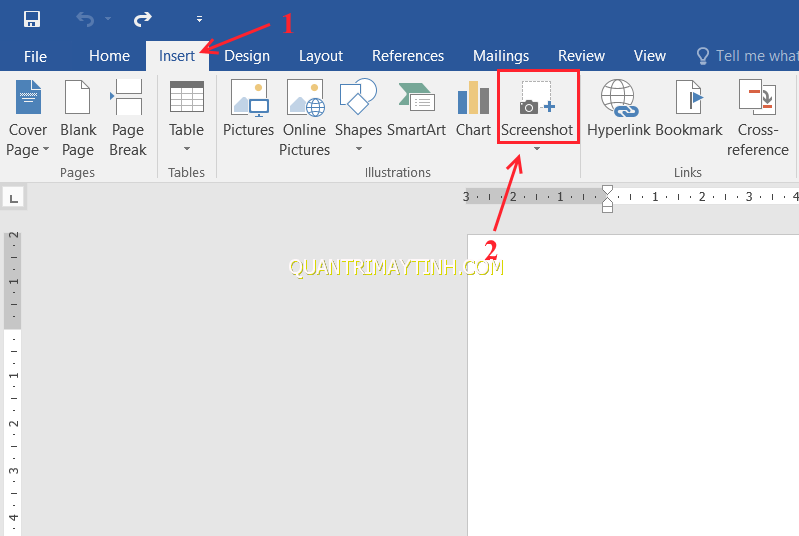Click the Redo arrow icon
Screen dimensions: 799x536
142,19
